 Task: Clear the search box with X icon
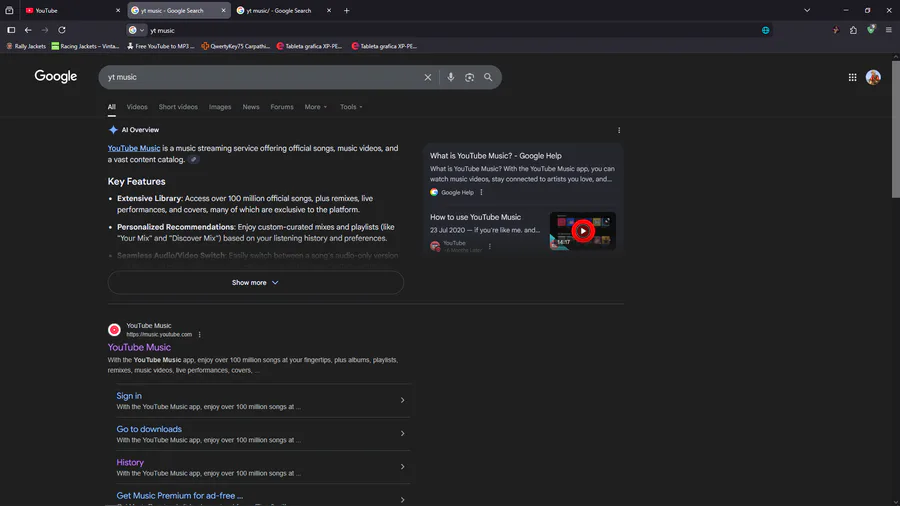click(x=428, y=77)
